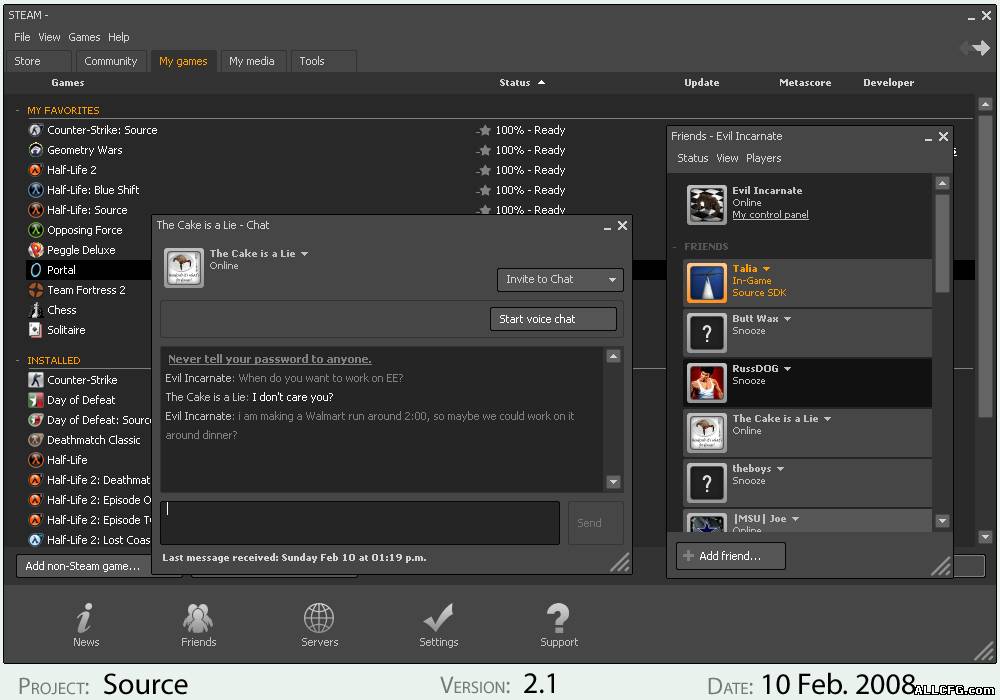Click Talia's avatar in Friends list
The width and height of the screenshot is (1000, 700).
(x=707, y=282)
